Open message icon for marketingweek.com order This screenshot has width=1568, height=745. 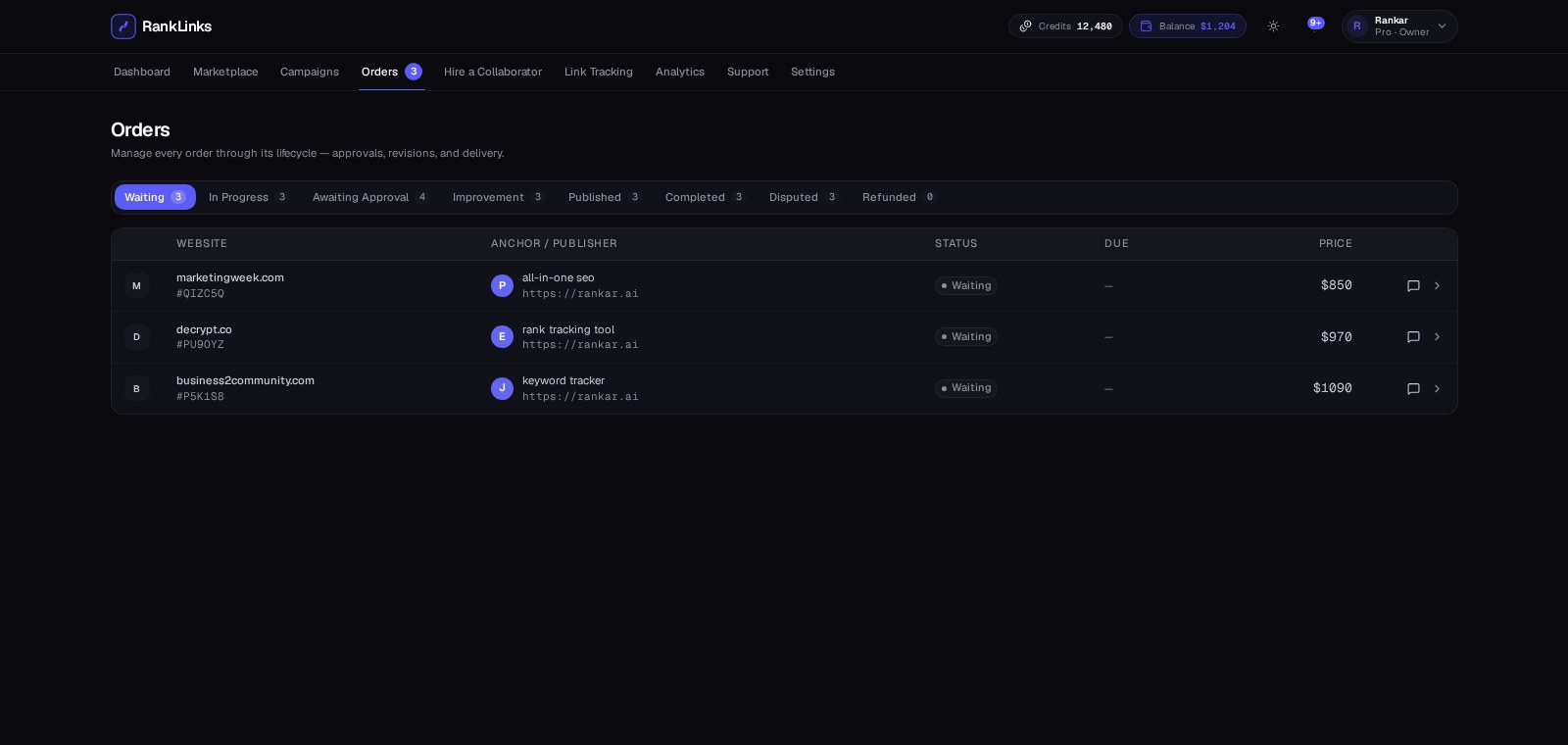click(x=1413, y=286)
